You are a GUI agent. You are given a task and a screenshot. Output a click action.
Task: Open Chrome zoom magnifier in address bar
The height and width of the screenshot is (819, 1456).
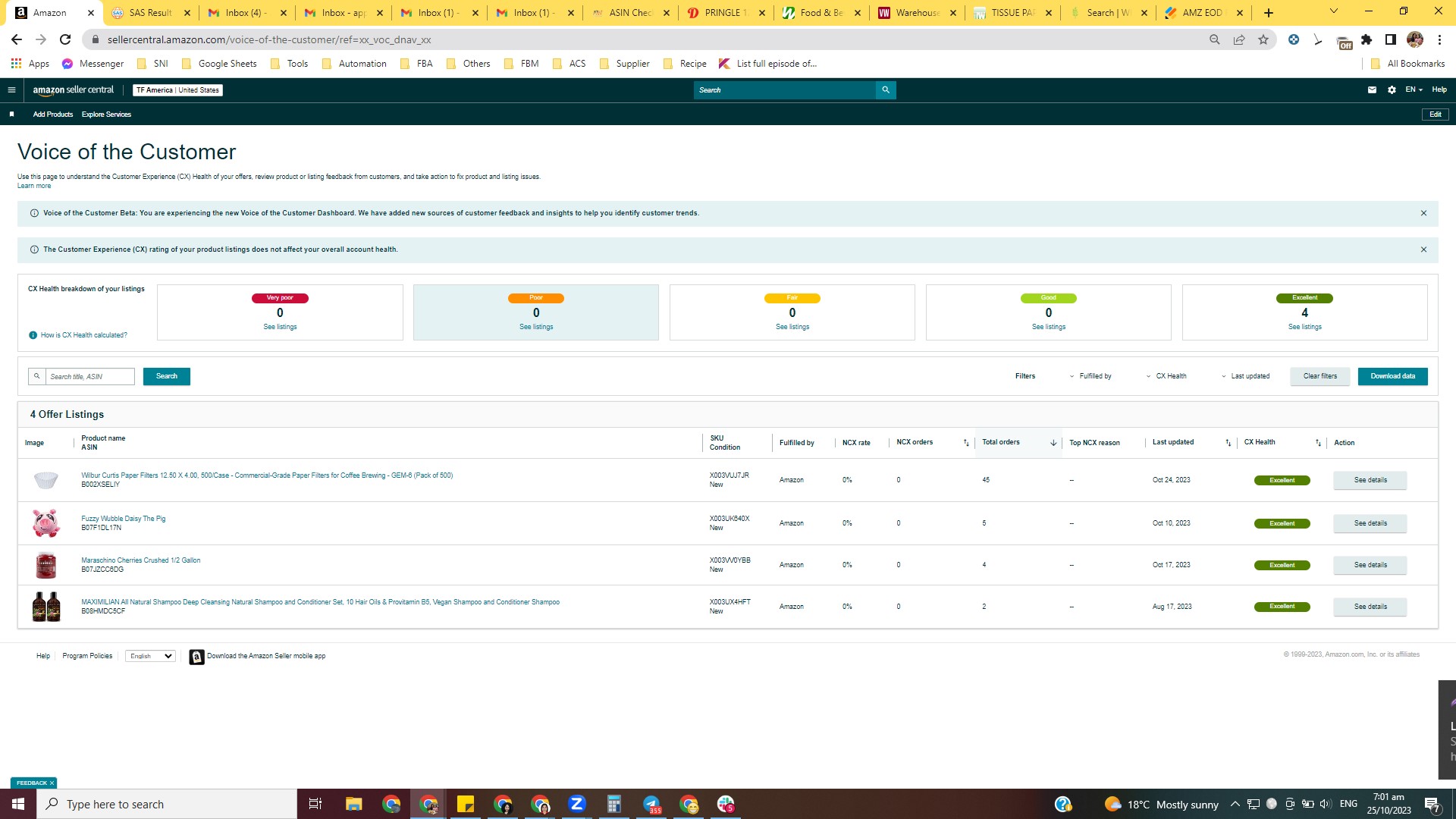click(1215, 39)
